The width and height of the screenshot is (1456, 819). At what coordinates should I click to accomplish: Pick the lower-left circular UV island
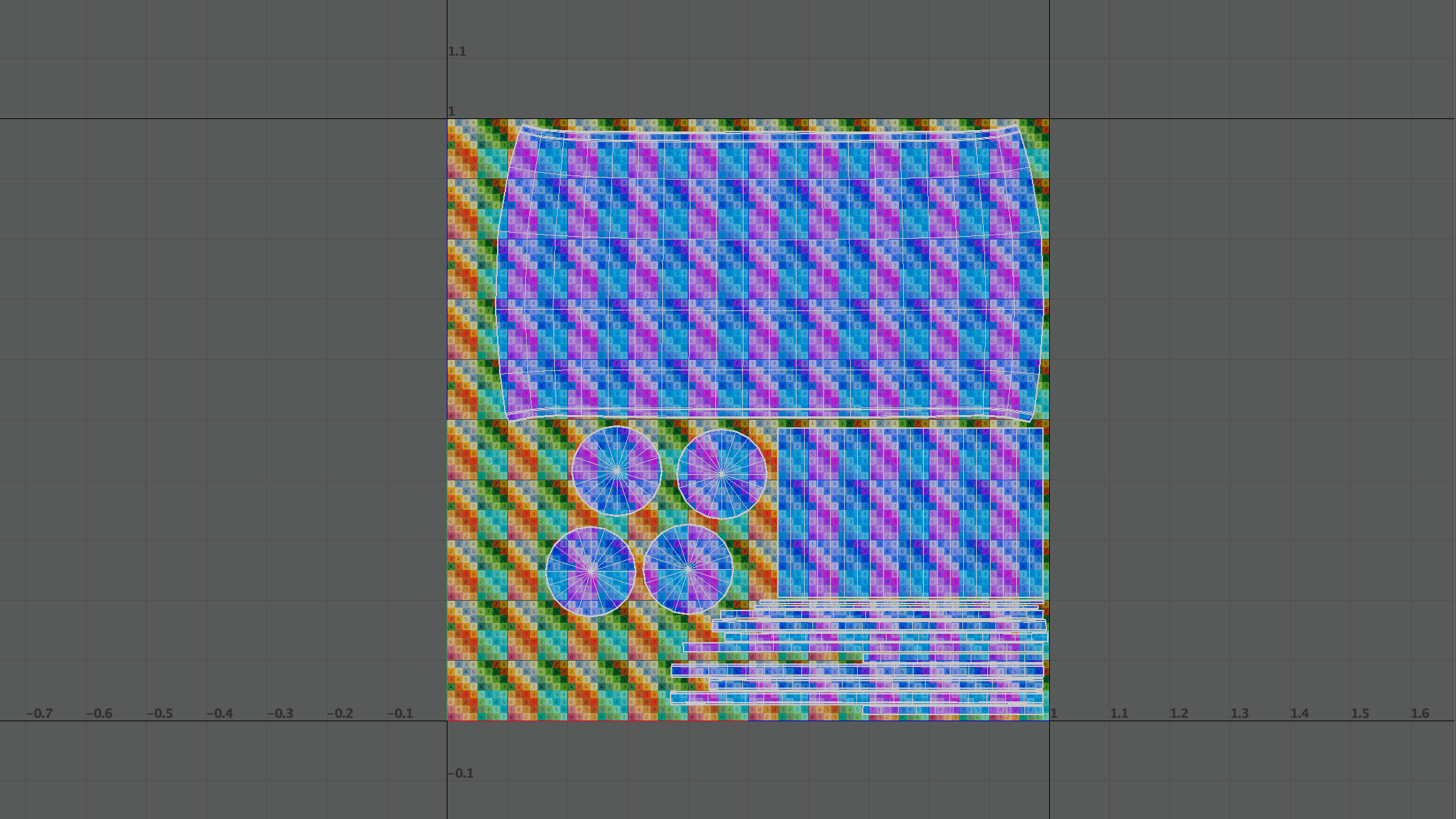point(591,571)
